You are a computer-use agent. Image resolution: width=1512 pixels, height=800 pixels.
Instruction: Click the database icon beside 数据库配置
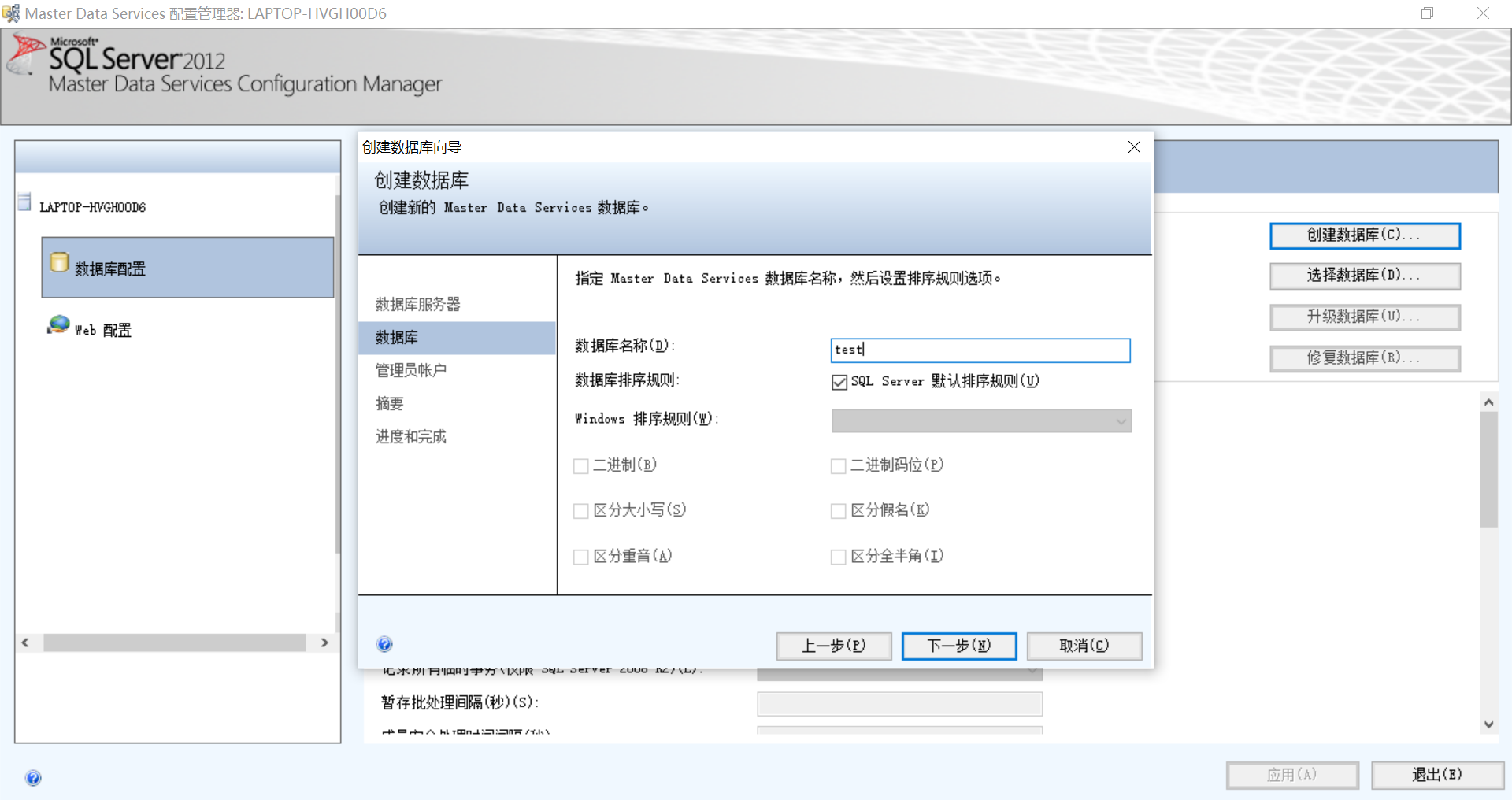59,263
